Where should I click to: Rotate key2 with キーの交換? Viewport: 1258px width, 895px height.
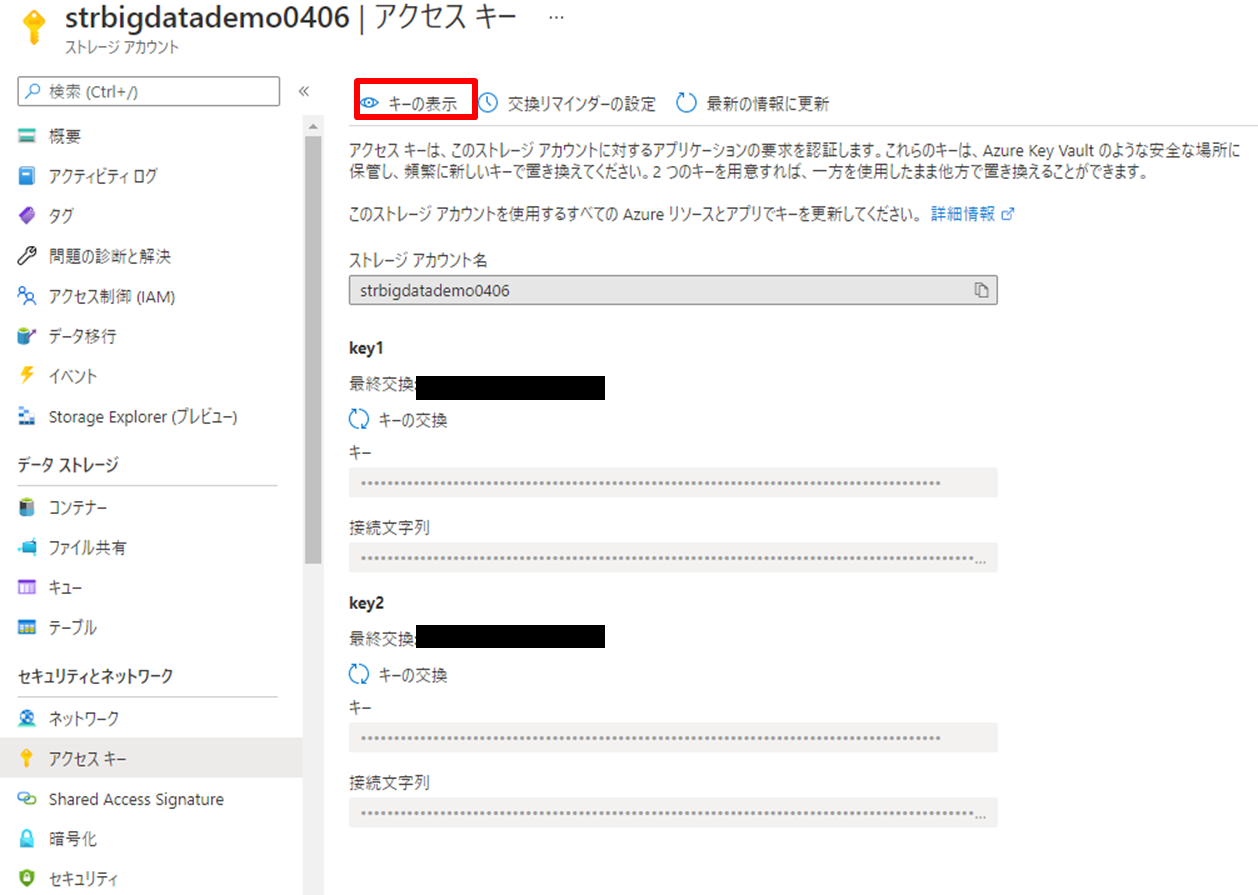pyautogui.click(x=398, y=675)
